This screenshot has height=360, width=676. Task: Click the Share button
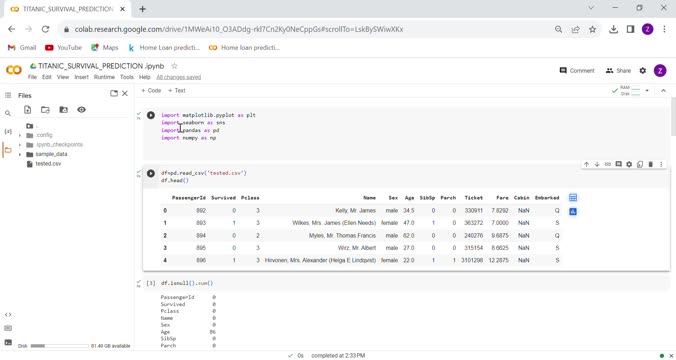point(618,71)
